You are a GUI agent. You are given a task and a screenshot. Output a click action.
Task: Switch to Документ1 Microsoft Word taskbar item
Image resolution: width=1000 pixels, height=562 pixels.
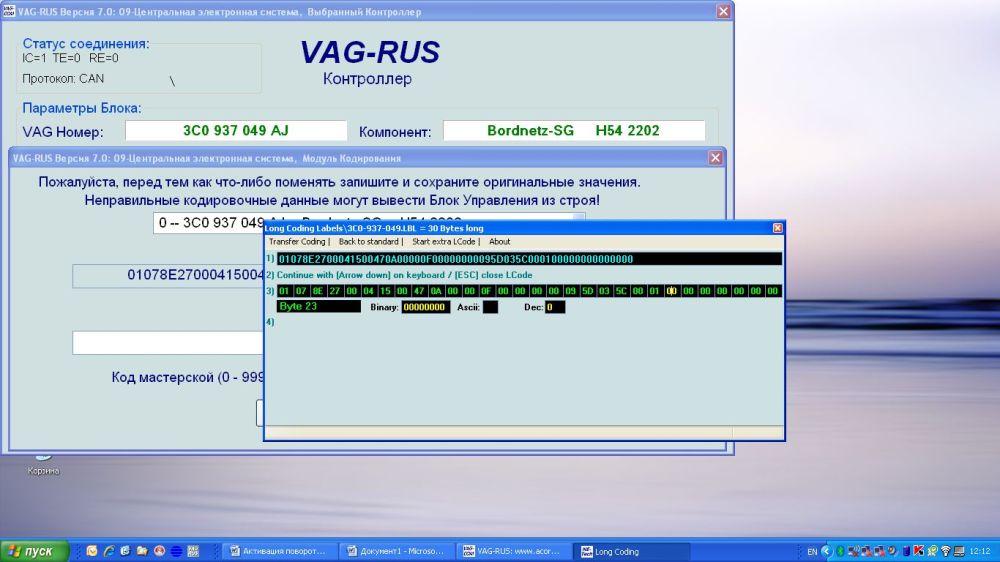(x=396, y=551)
